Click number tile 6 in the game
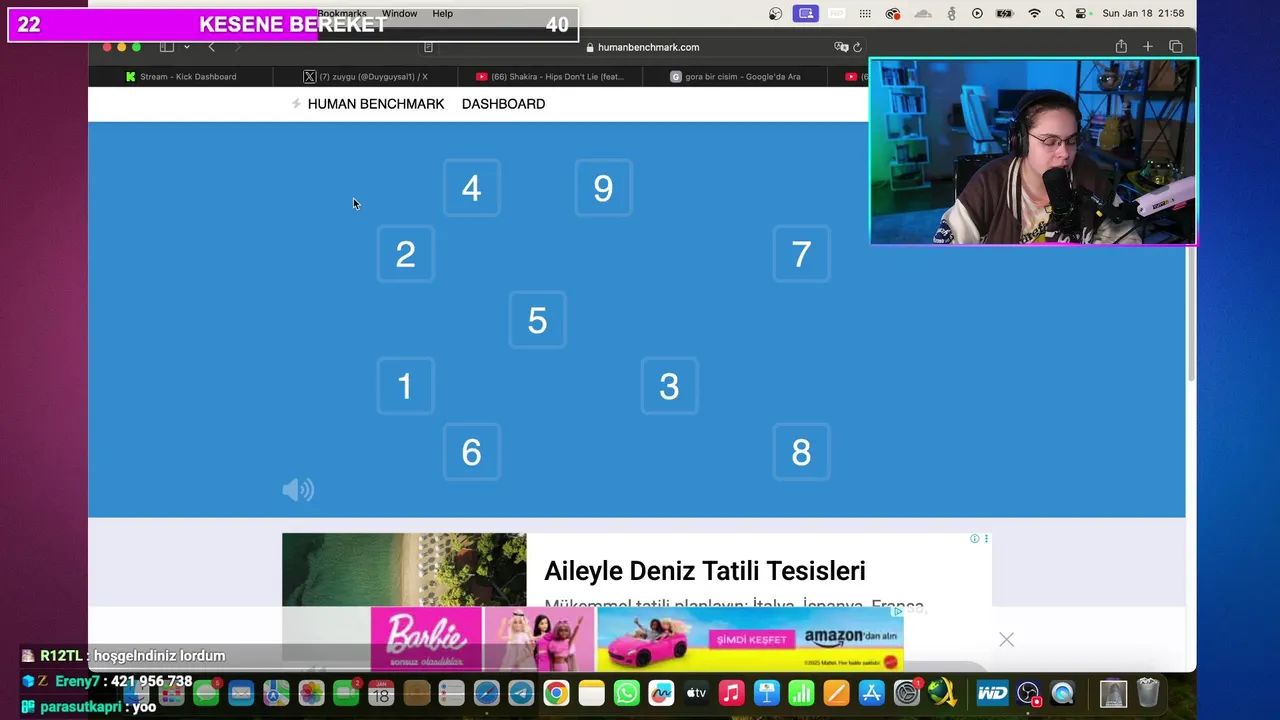The image size is (1280, 720). click(471, 452)
